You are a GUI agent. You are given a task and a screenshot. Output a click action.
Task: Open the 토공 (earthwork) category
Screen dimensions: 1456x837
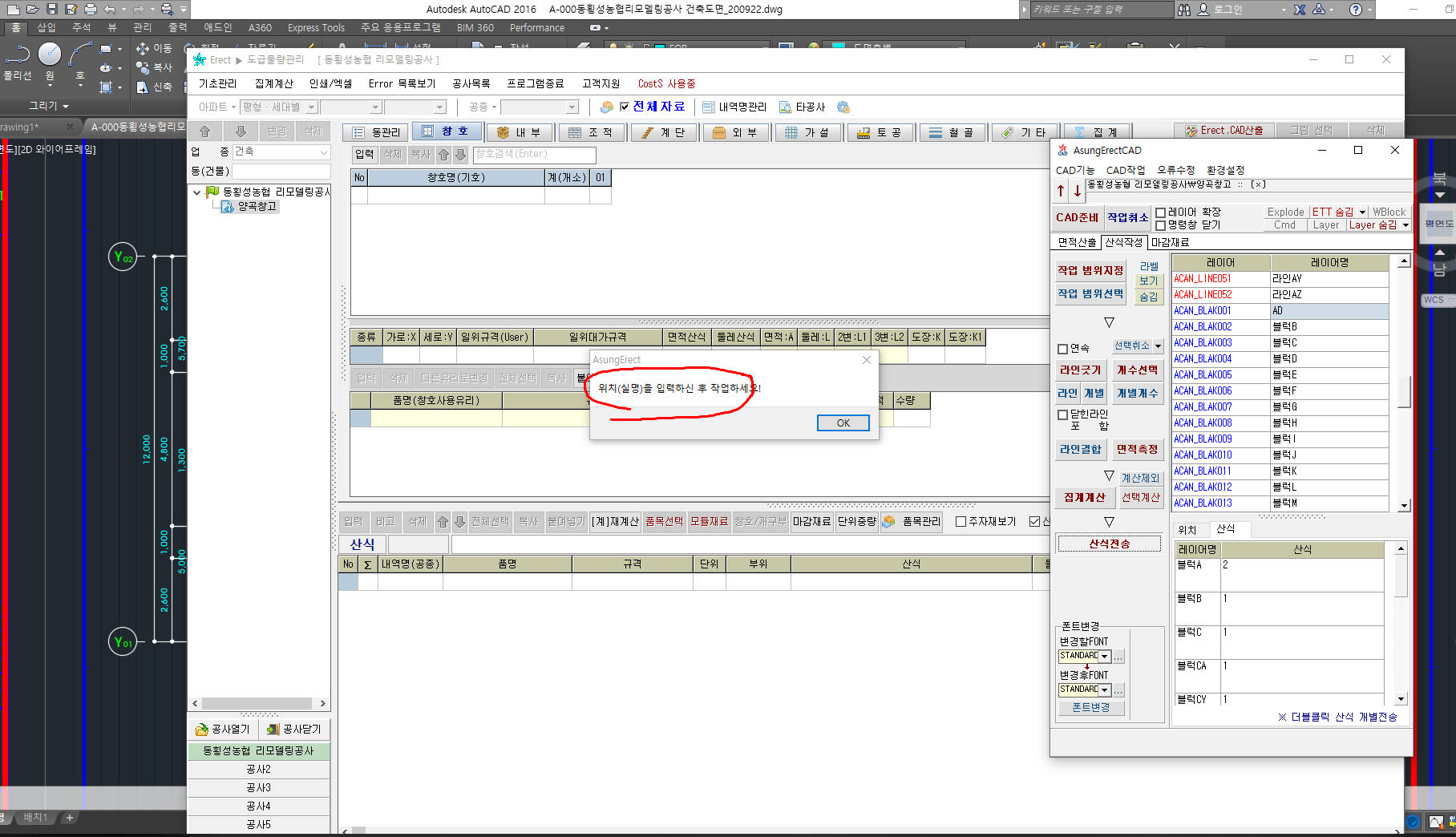click(x=880, y=132)
